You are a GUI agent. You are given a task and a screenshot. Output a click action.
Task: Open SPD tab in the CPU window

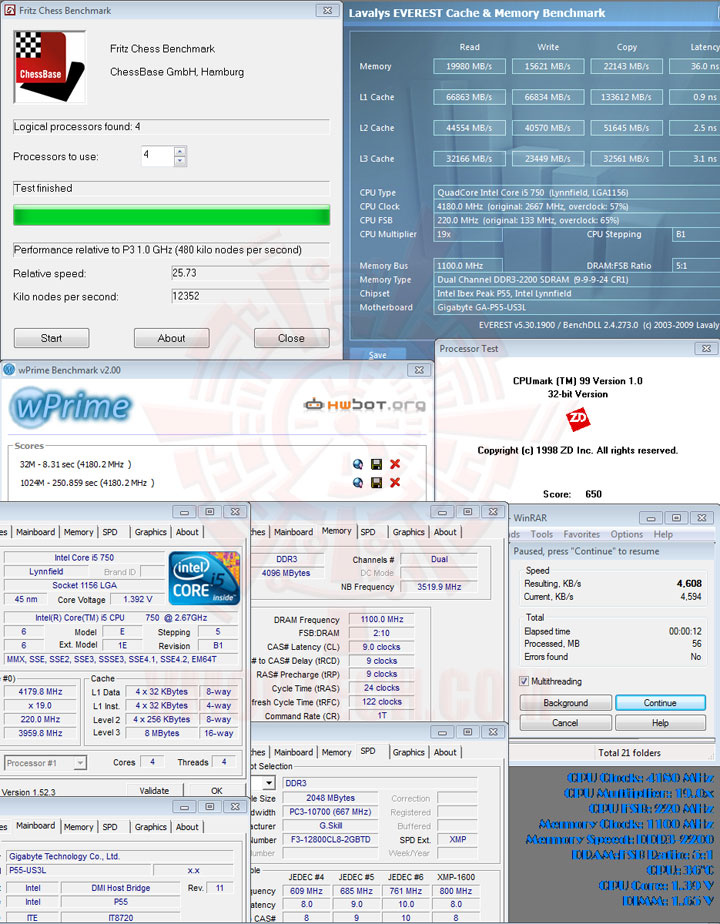pos(110,532)
